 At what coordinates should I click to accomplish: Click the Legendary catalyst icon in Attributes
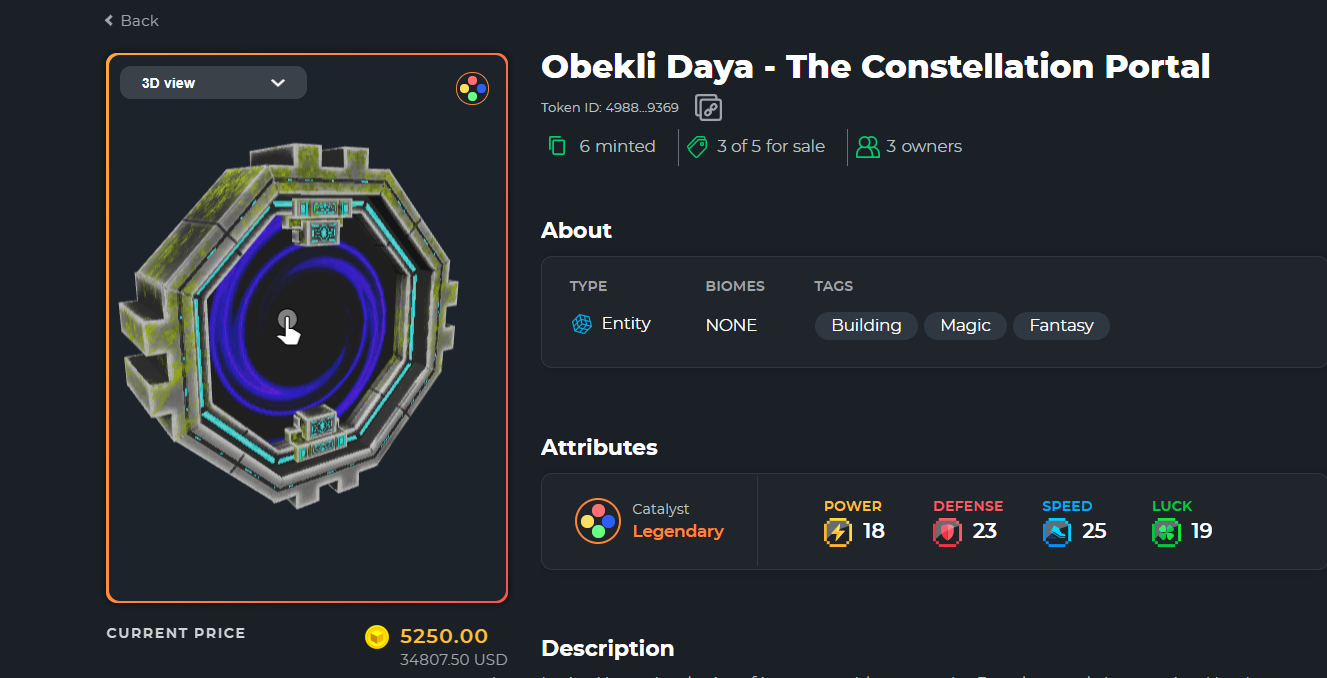point(597,520)
